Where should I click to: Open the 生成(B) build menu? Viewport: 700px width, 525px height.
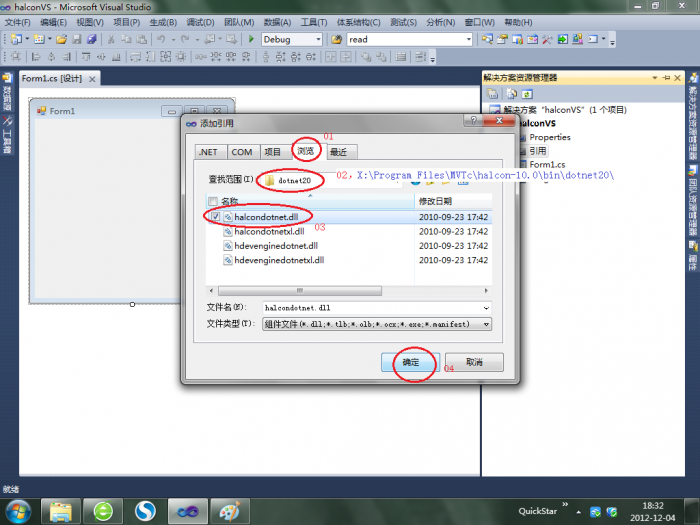coord(163,22)
